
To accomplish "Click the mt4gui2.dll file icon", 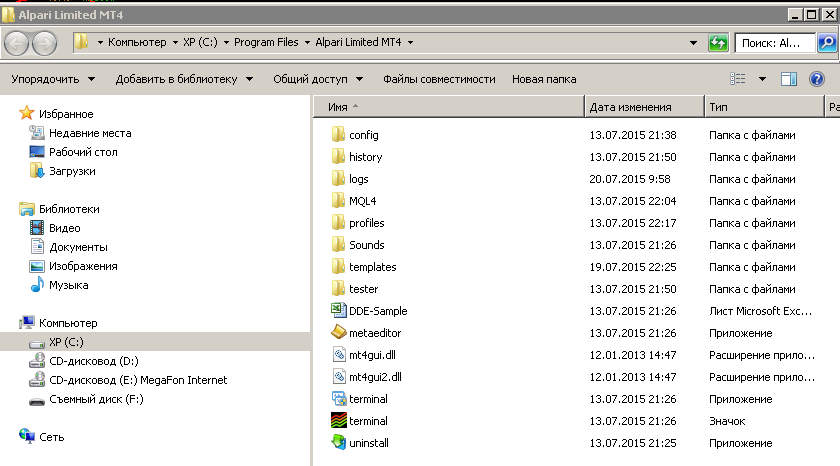I will click(339, 377).
